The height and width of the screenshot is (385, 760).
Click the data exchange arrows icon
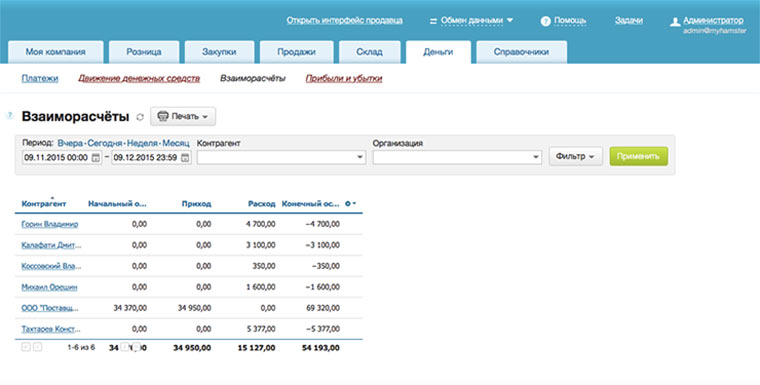pyautogui.click(x=433, y=21)
